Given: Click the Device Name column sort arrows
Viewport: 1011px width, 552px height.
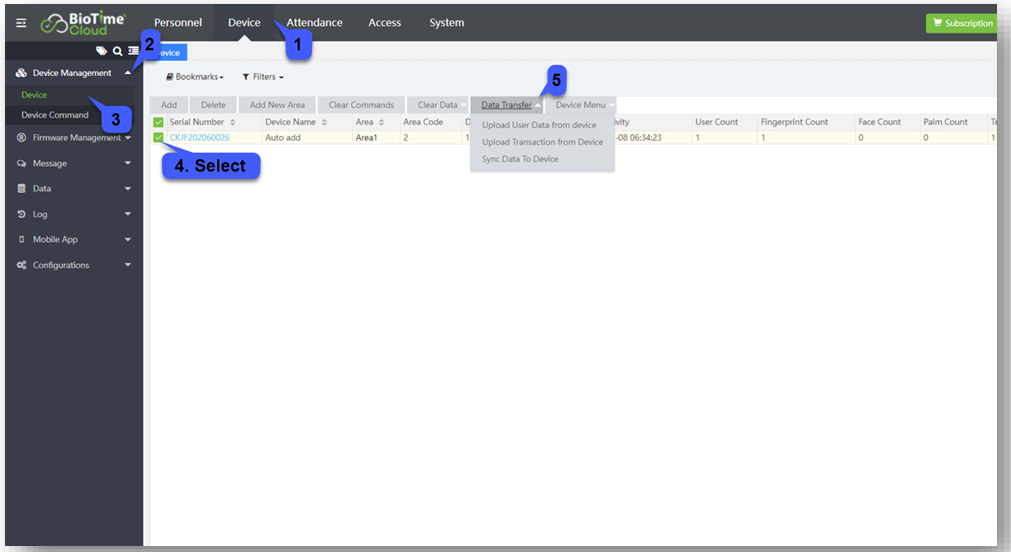Looking at the screenshot, I should click(x=324, y=122).
